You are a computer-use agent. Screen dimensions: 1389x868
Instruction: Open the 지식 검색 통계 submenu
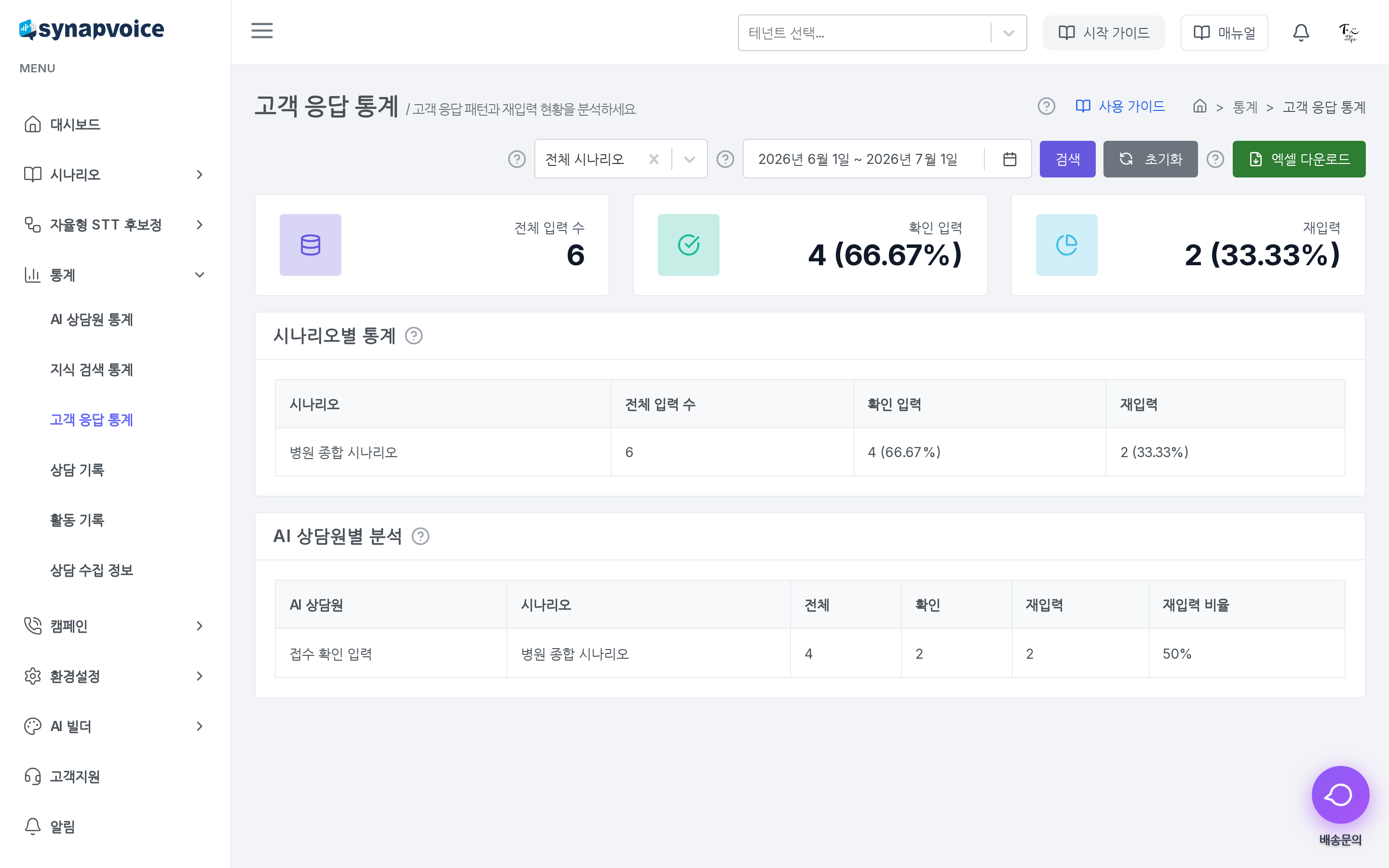point(92,370)
